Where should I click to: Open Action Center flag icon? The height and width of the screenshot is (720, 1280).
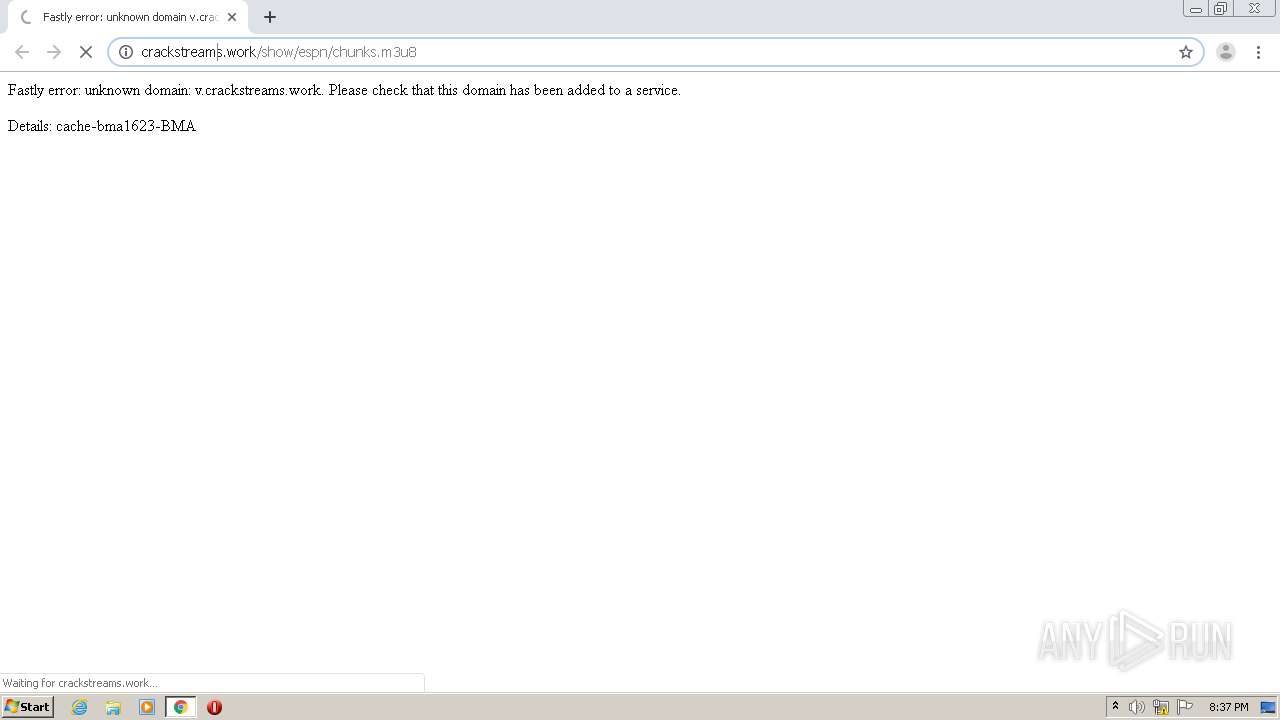coord(1185,707)
